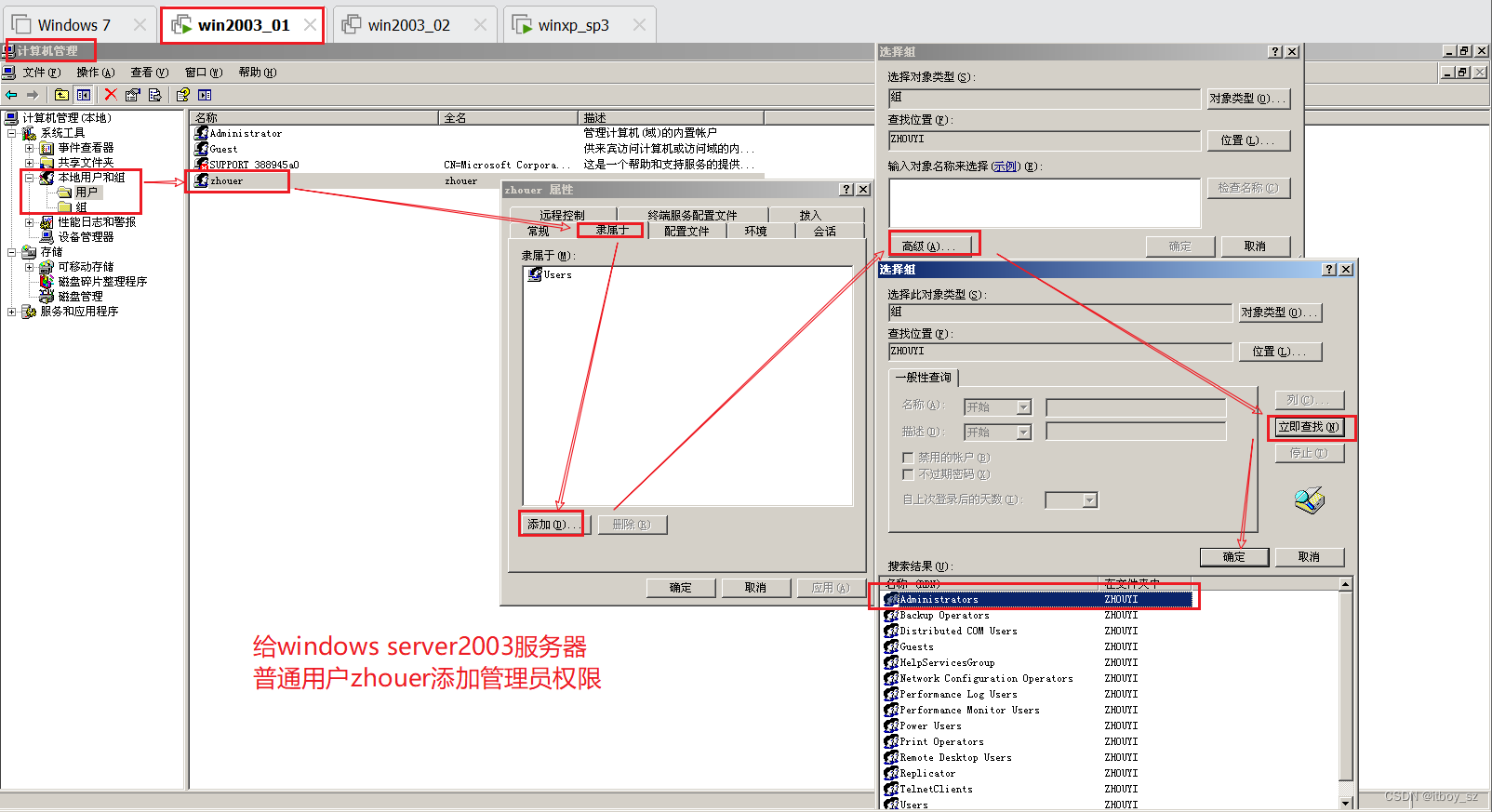
Task: Click the red X delete toolbar icon
Action: coord(111,95)
